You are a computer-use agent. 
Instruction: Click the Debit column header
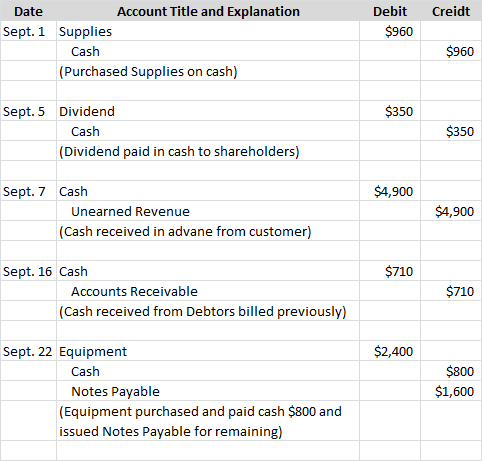pos(390,11)
